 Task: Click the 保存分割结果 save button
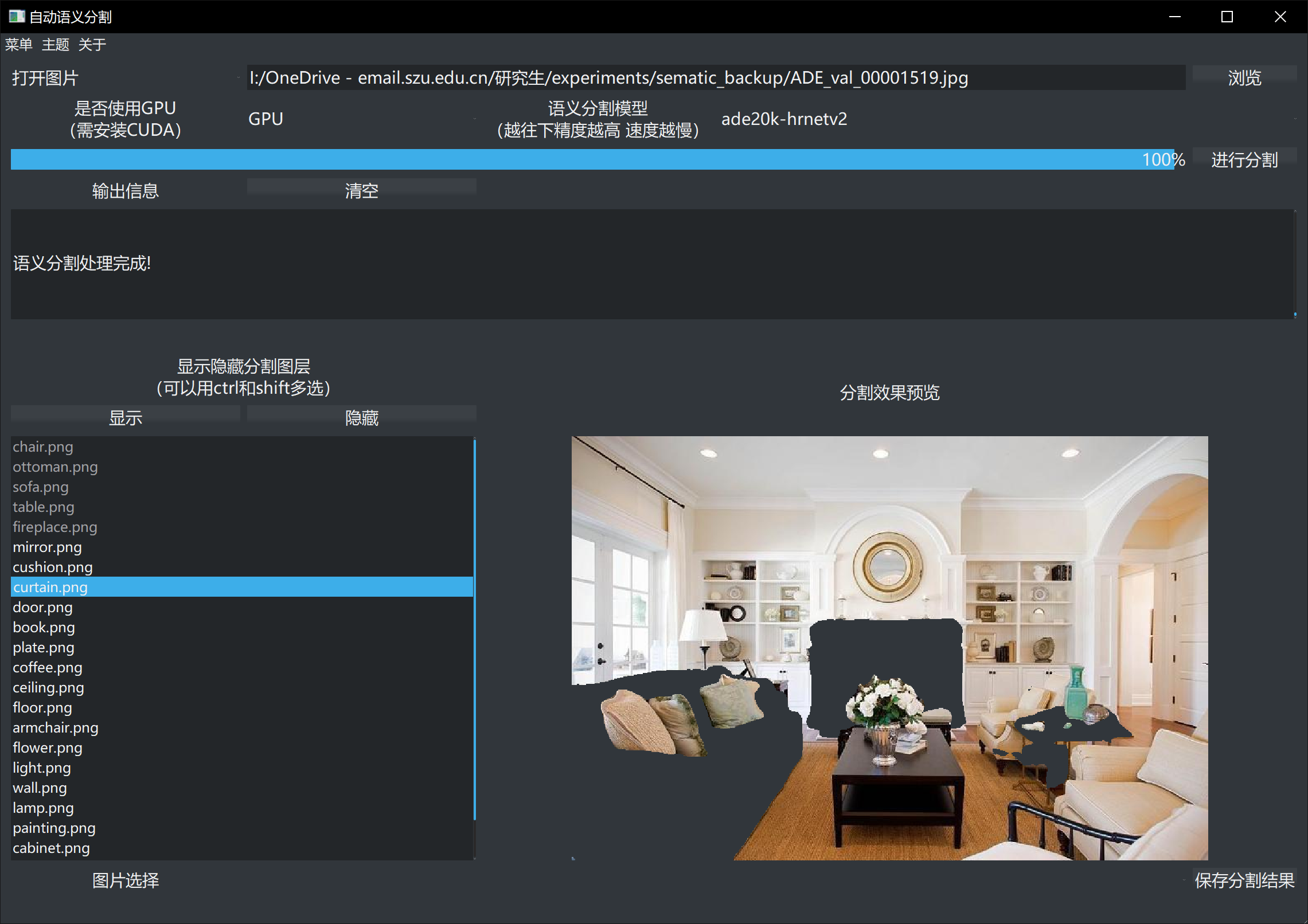point(1244,880)
